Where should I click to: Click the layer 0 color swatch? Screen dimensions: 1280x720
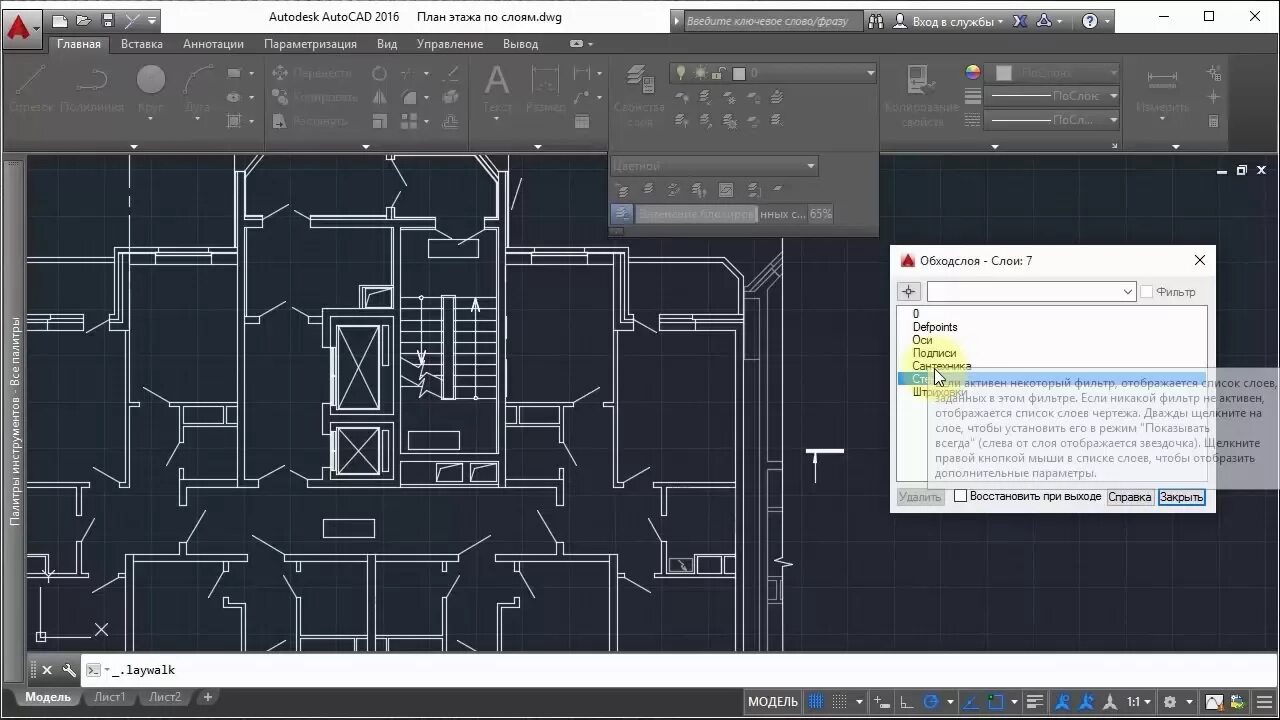click(x=739, y=73)
